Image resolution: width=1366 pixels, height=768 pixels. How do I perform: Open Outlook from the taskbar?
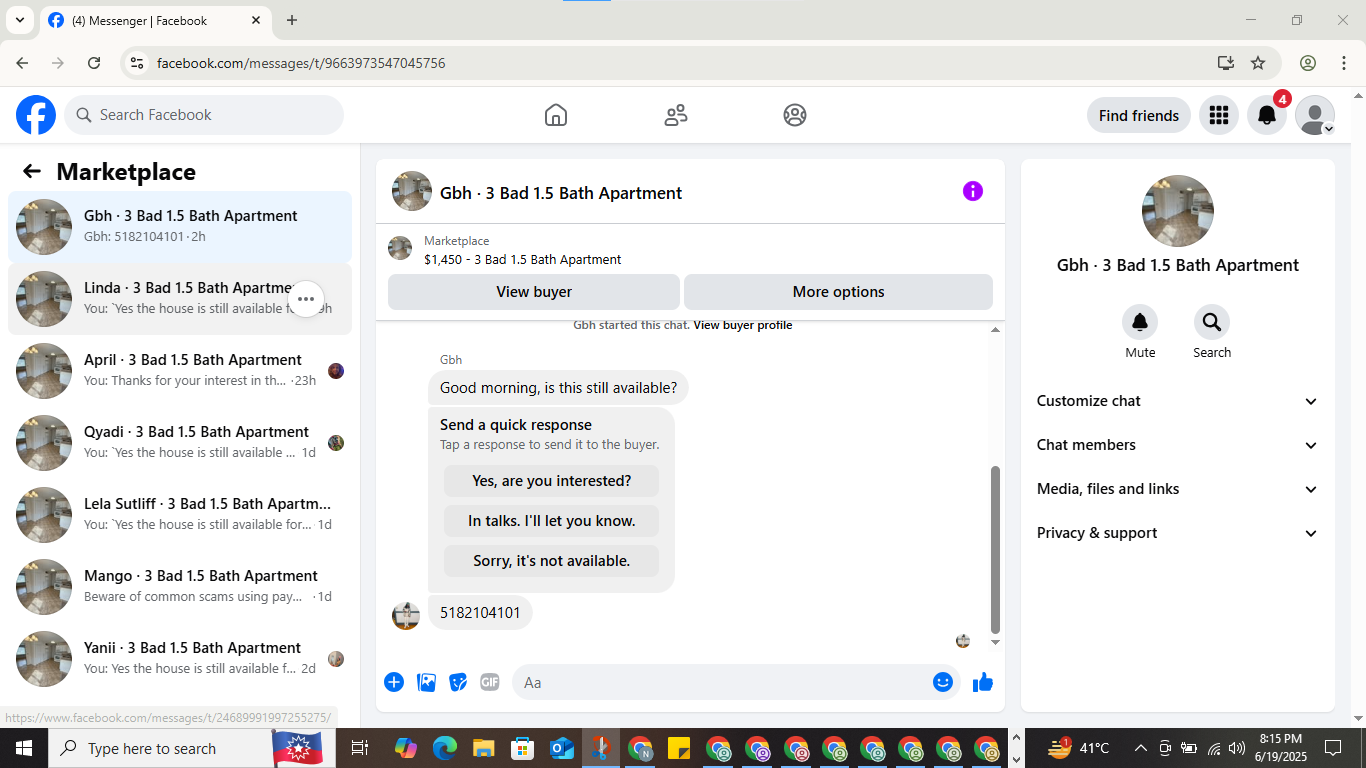[562, 748]
